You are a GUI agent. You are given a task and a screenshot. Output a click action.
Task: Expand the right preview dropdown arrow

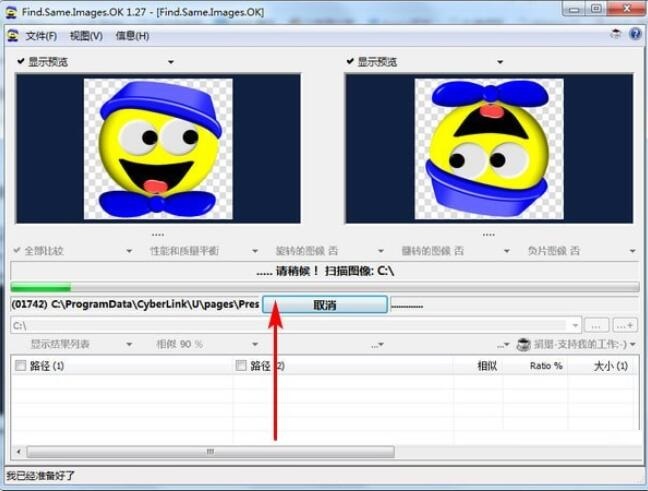click(500, 62)
